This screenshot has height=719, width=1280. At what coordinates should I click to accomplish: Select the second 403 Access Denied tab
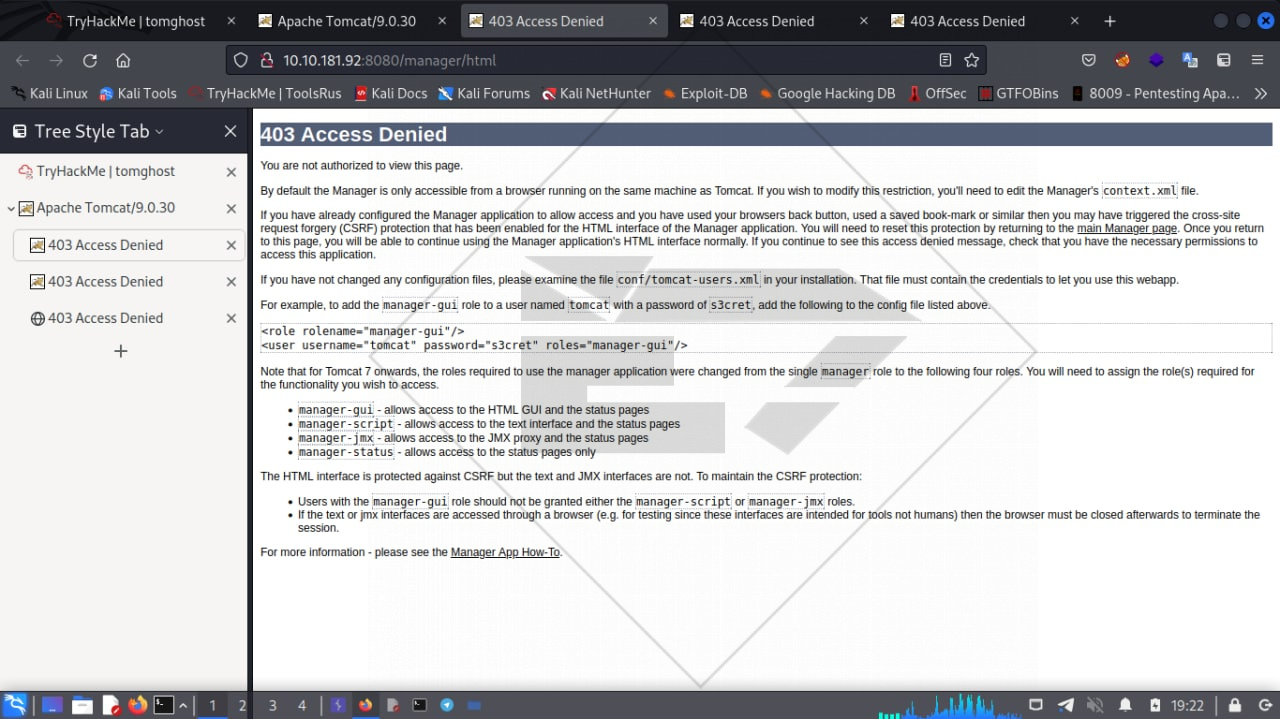click(772, 21)
